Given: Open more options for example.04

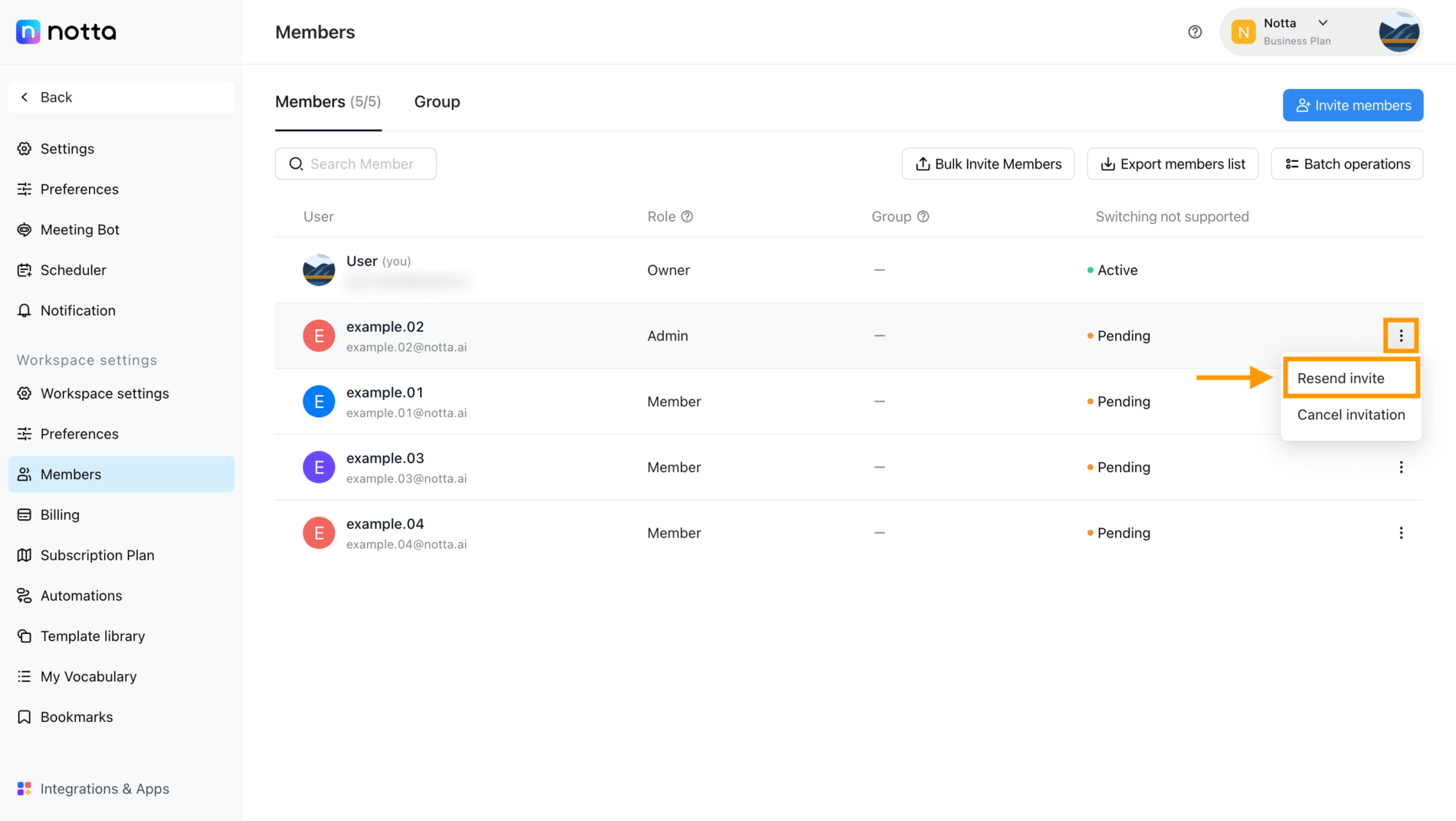Looking at the screenshot, I should (1401, 534).
